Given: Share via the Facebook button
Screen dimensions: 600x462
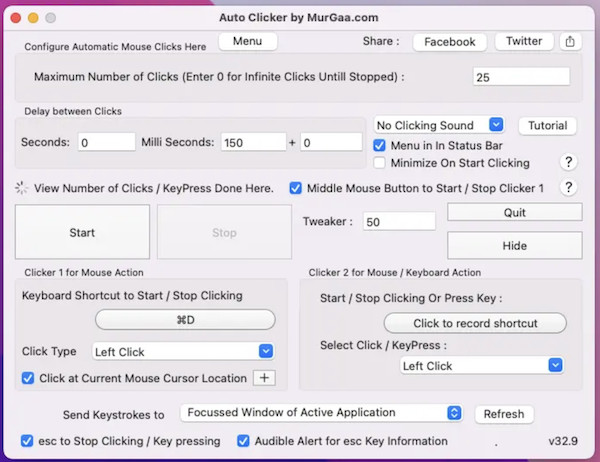Looking at the screenshot, I should pyautogui.click(x=449, y=42).
